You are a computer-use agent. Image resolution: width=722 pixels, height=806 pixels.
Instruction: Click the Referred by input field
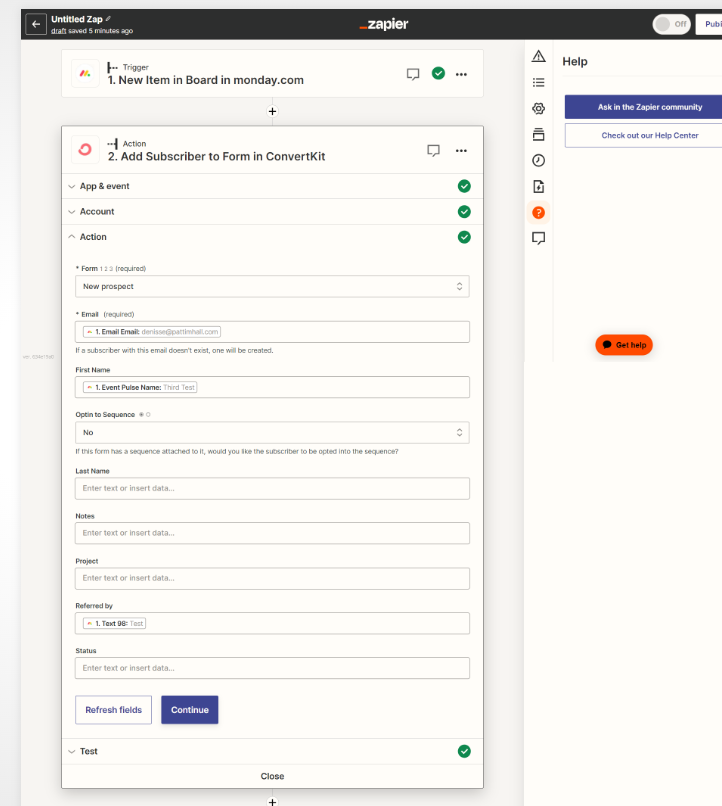click(272, 623)
